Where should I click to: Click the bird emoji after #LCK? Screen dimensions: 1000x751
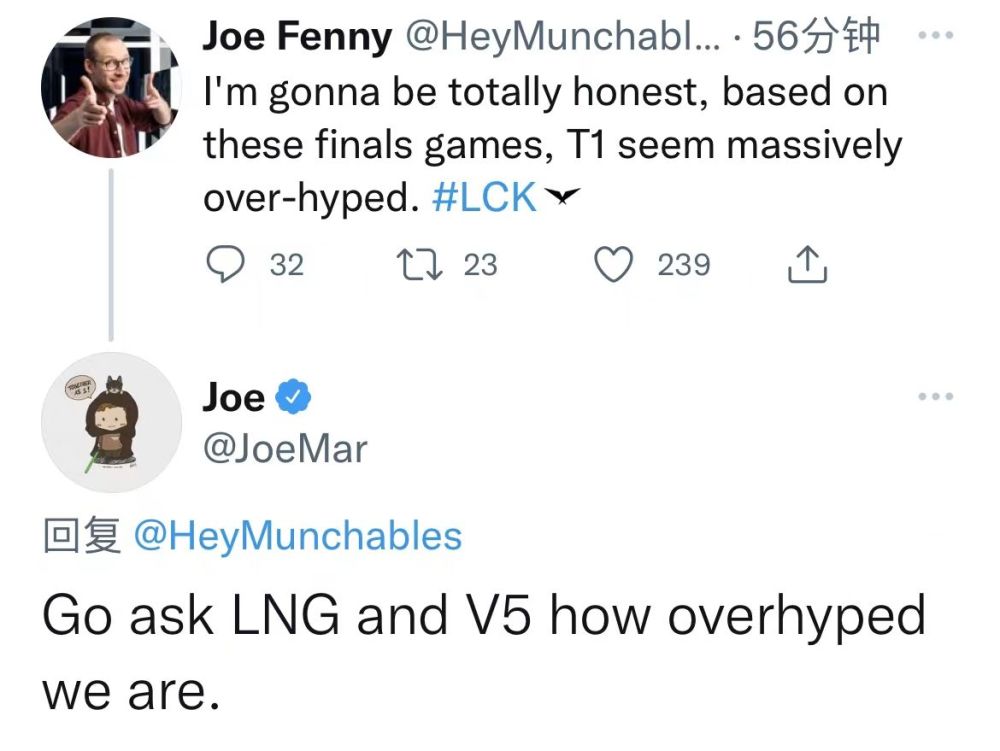pyautogui.click(x=564, y=198)
